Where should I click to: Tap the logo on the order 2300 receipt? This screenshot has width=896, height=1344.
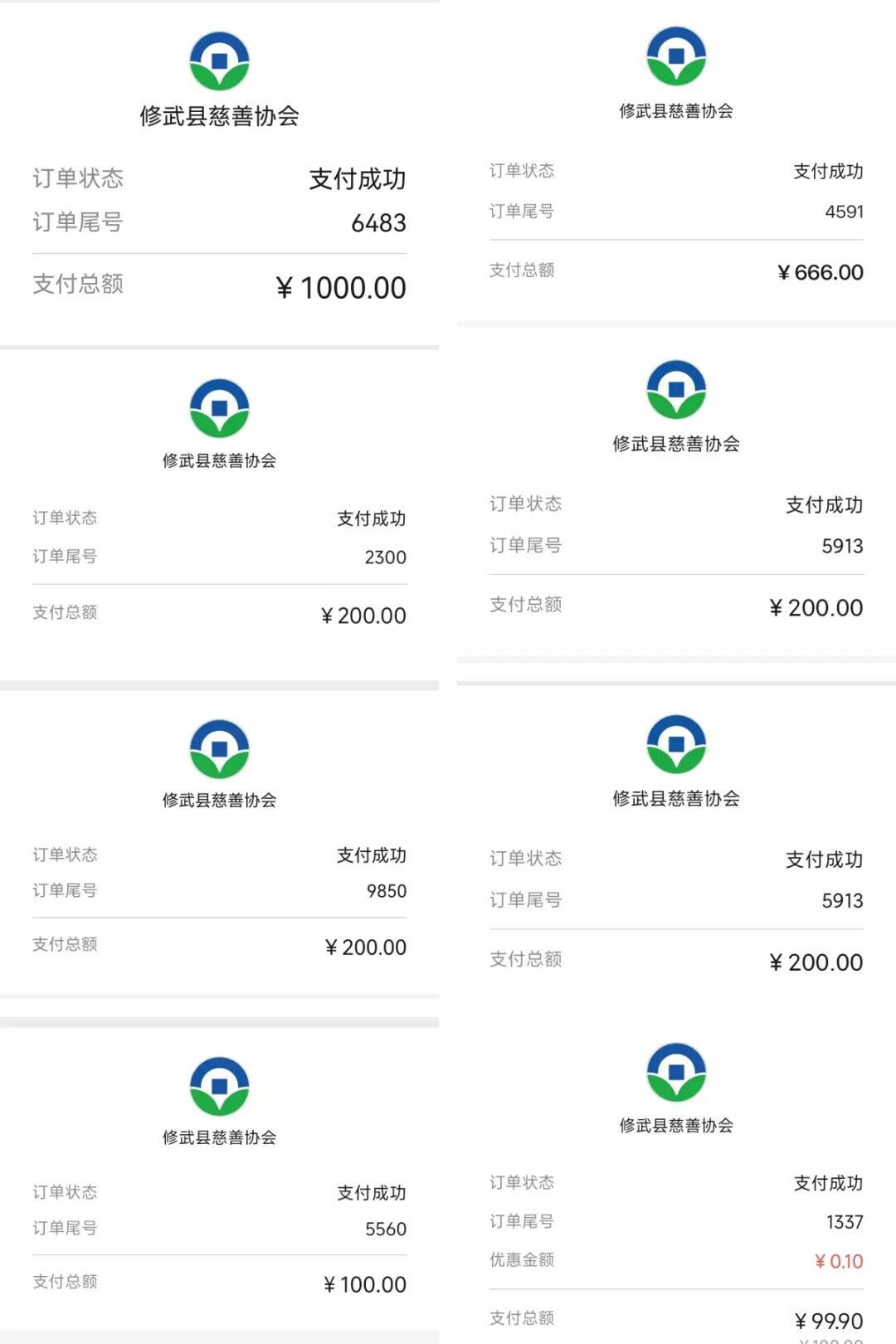click(x=219, y=408)
